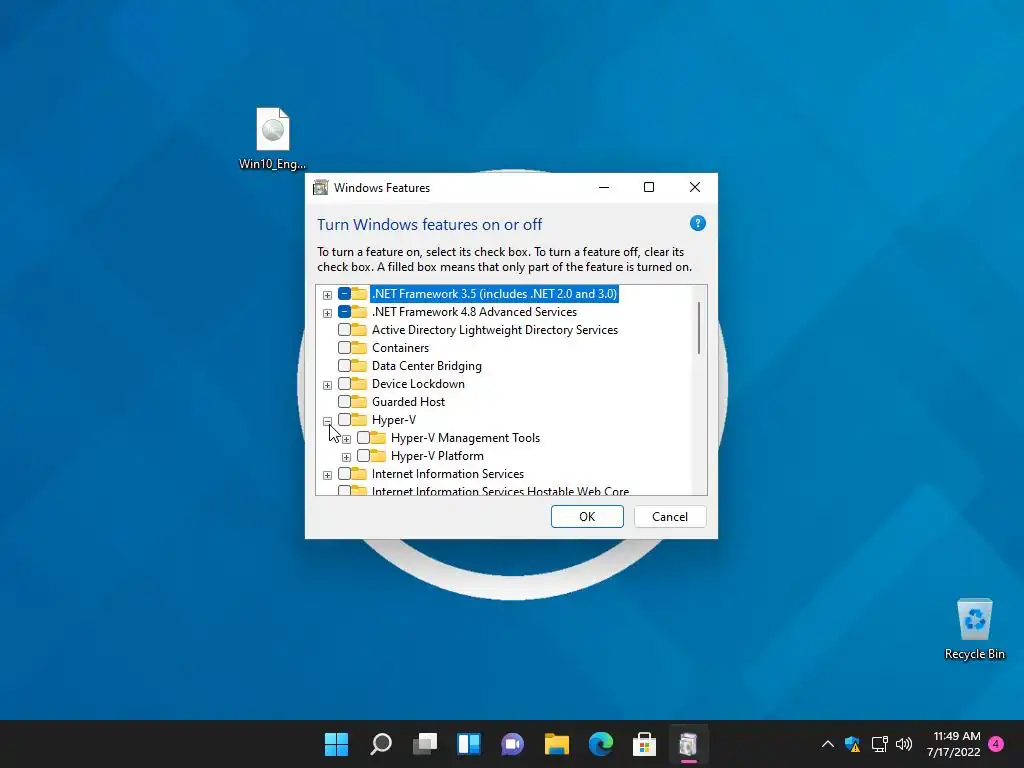This screenshot has width=1024, height=768.
Task: Select the "Guarded Host" label
Action: (x=408, y=402)
